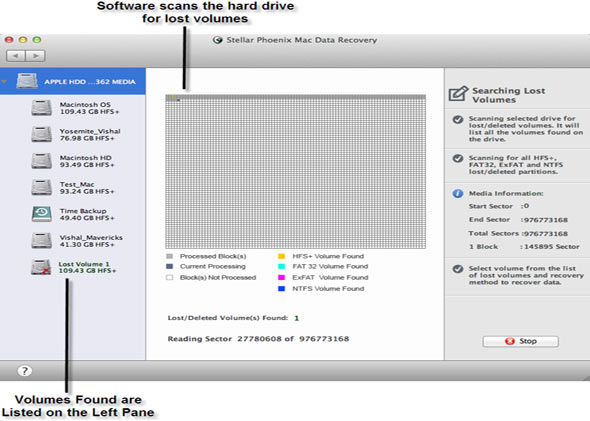Collapse the APPLE HDD disclosure triangle
This screenshot has width=590, height=421.
(4, 82)
